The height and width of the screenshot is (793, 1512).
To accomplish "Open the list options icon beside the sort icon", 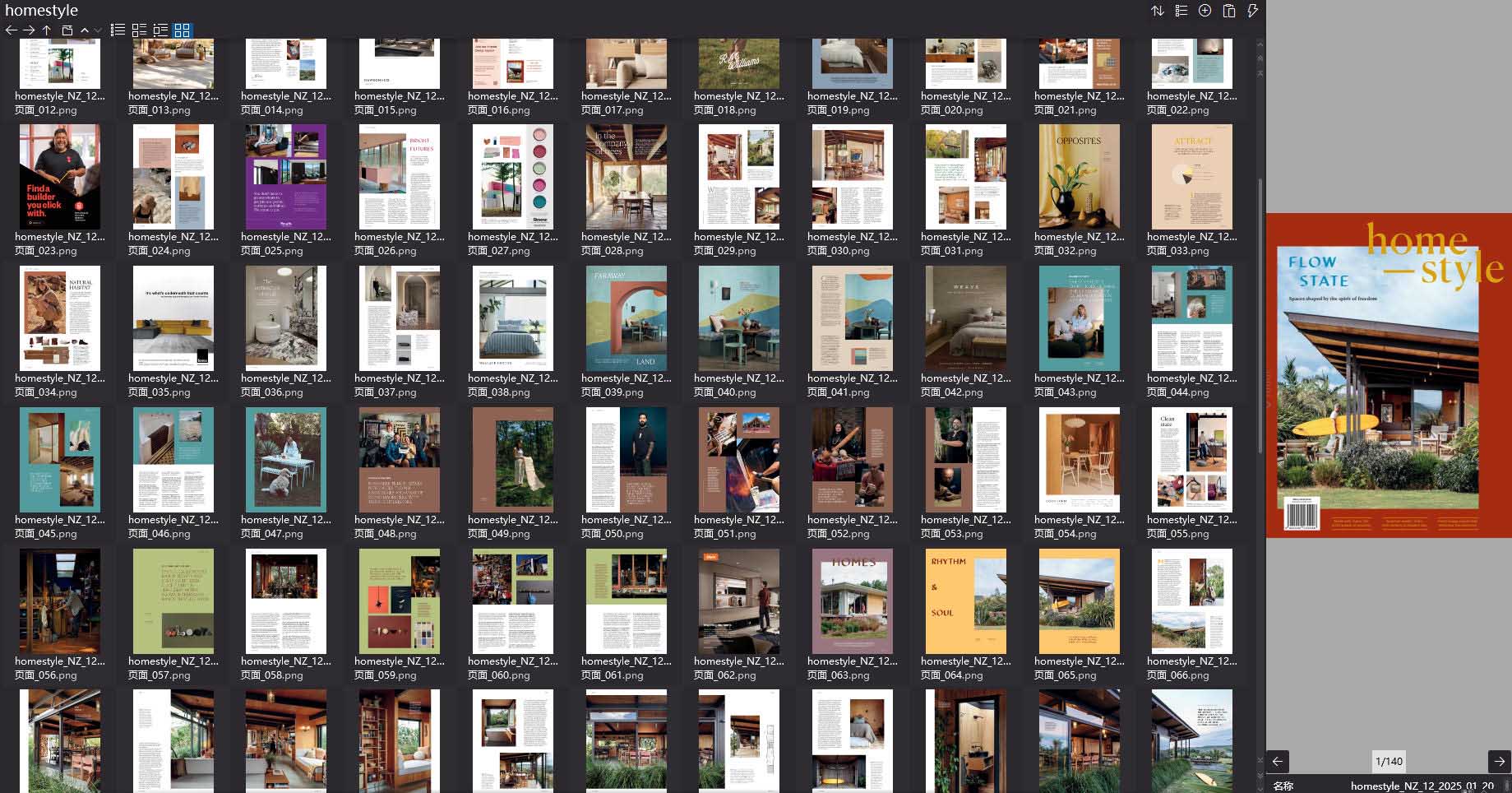I will pos(1181,11).
